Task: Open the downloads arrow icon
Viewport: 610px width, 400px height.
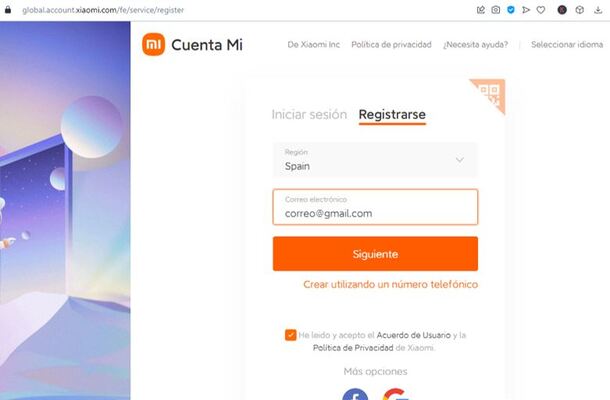Action: tap(598, 10)
